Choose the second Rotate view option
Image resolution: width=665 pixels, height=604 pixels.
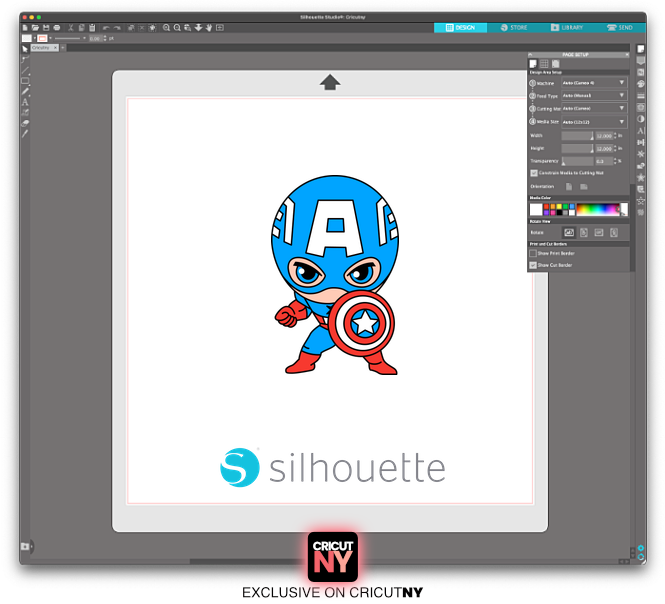[x=584, y=232]
